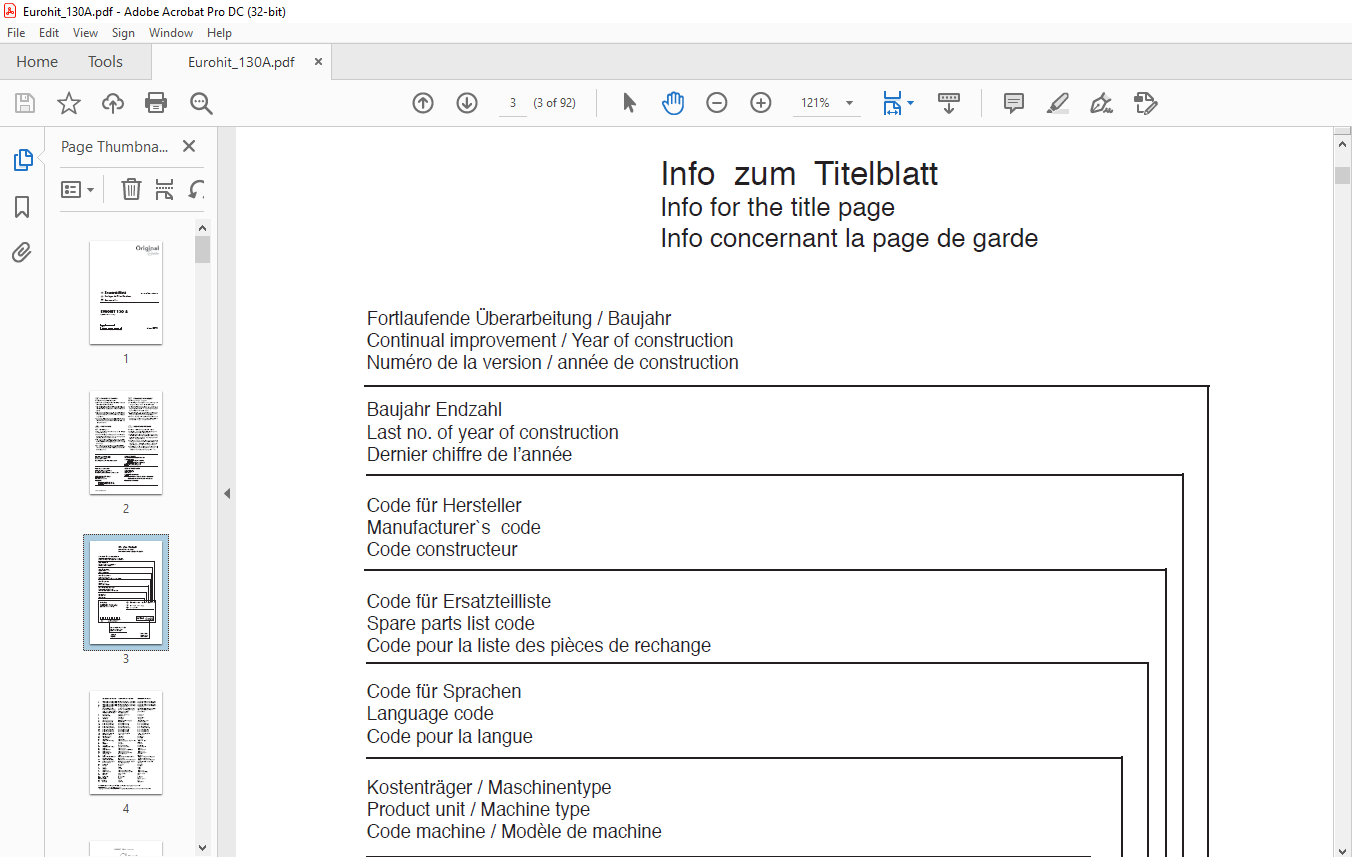Rotate page counterclockwise icon in thumbnails panel
1352x857 pixels.
click(x=197, y=189)
